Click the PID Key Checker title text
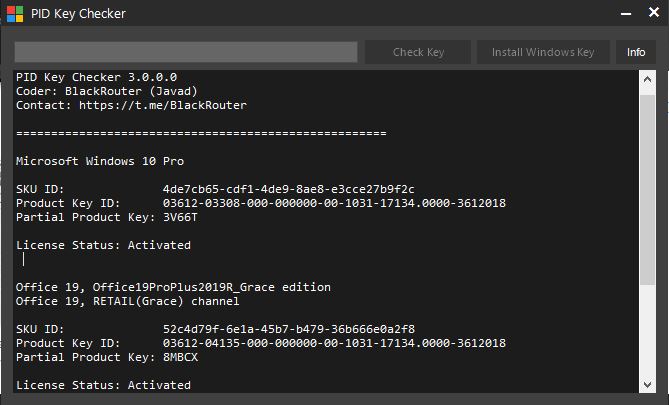Image resolution: width=669 pixels, height=405 pixels. coord(78,14)
